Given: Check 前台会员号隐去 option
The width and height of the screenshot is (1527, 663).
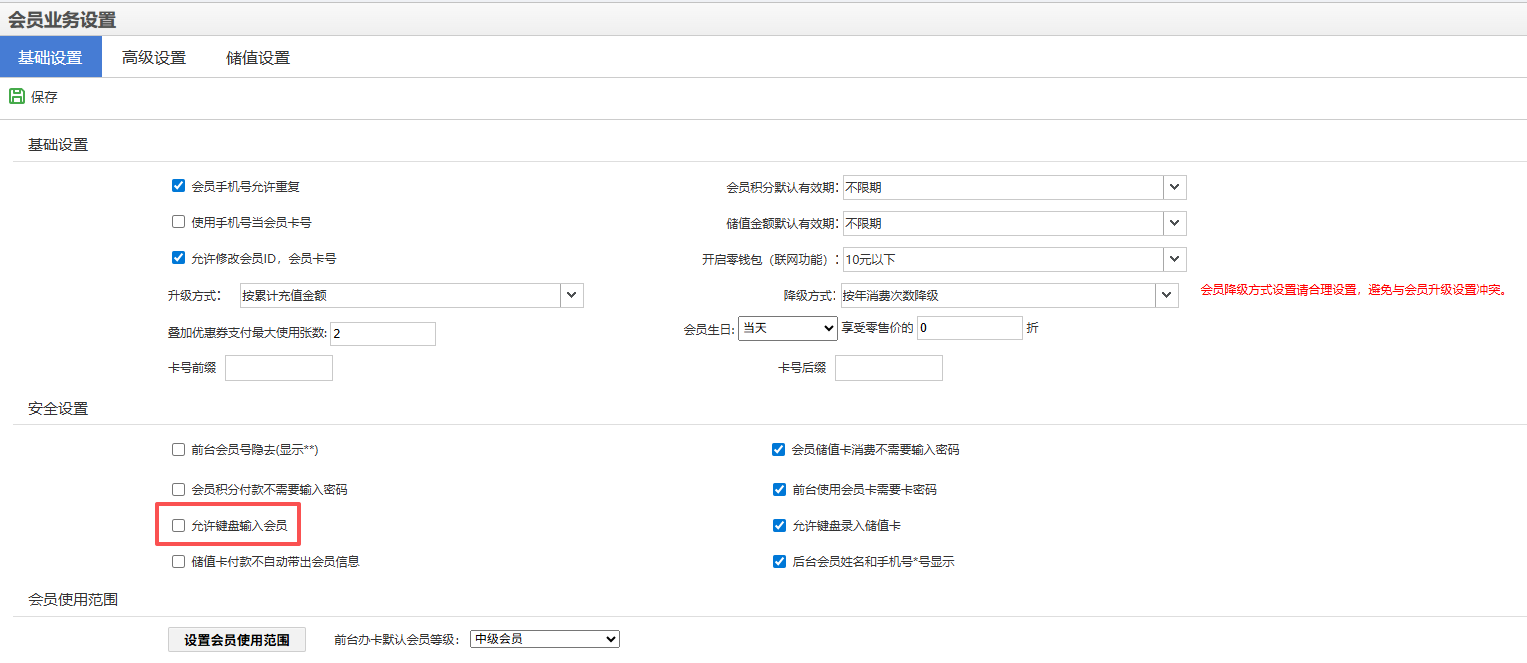Looking at the screenshot, I should coord(179,450).
